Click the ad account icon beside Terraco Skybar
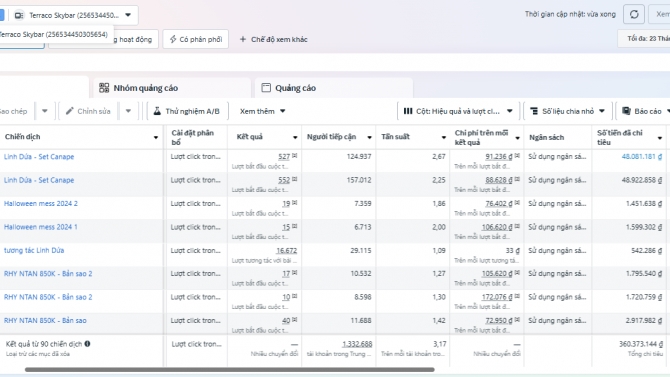Image resolution: width=670 pixels, height=377 pixels. [x=19, y=15]
